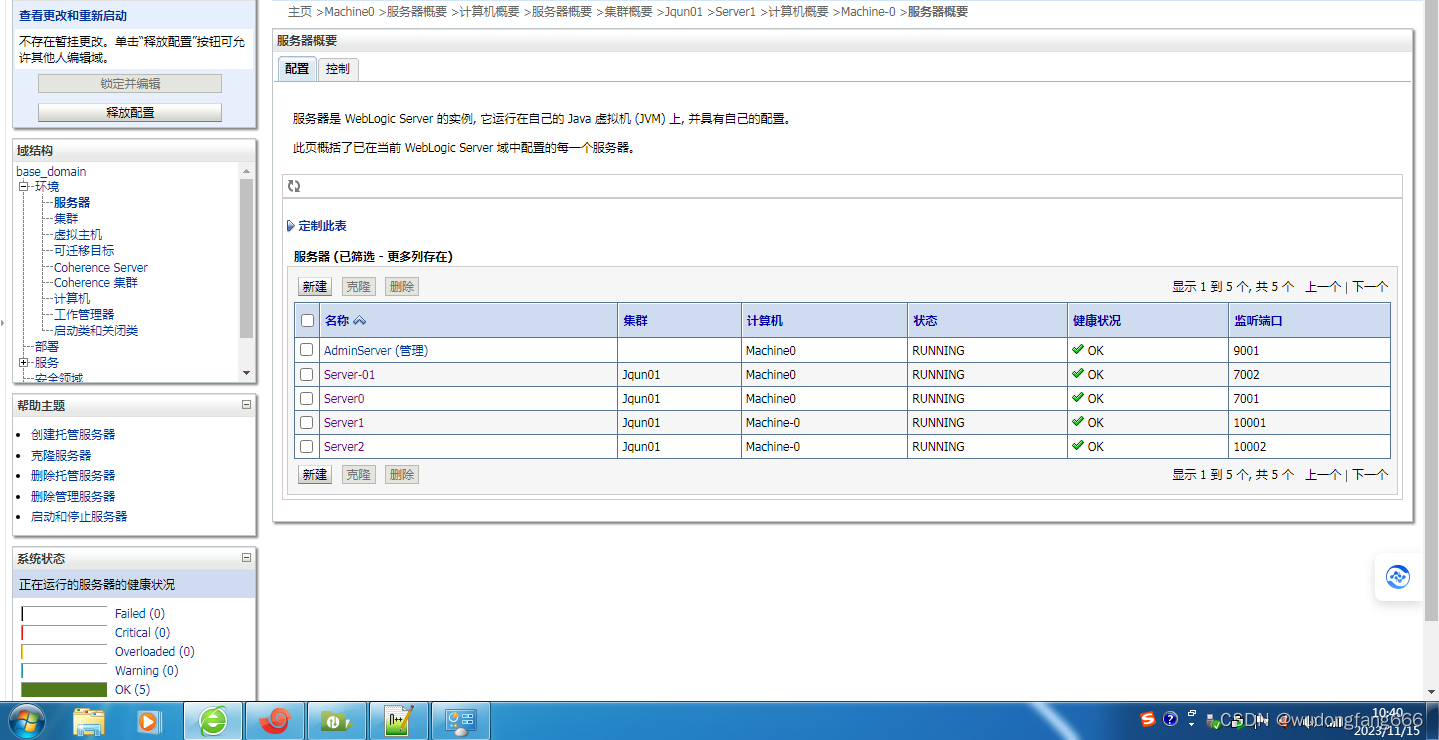Open Jqun01 breadcrumb link
The height and width of the screenshot is (740, 1439).
[x=684, y=12]
